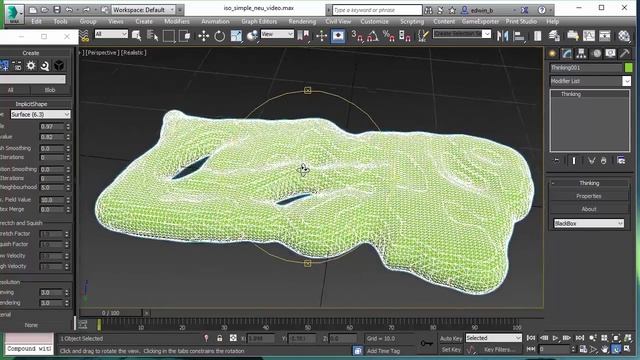This screenshot has height=360, width=640.
Task: Toggle the Window/Crossing selection mode
Action: click(x=185, y=36)
